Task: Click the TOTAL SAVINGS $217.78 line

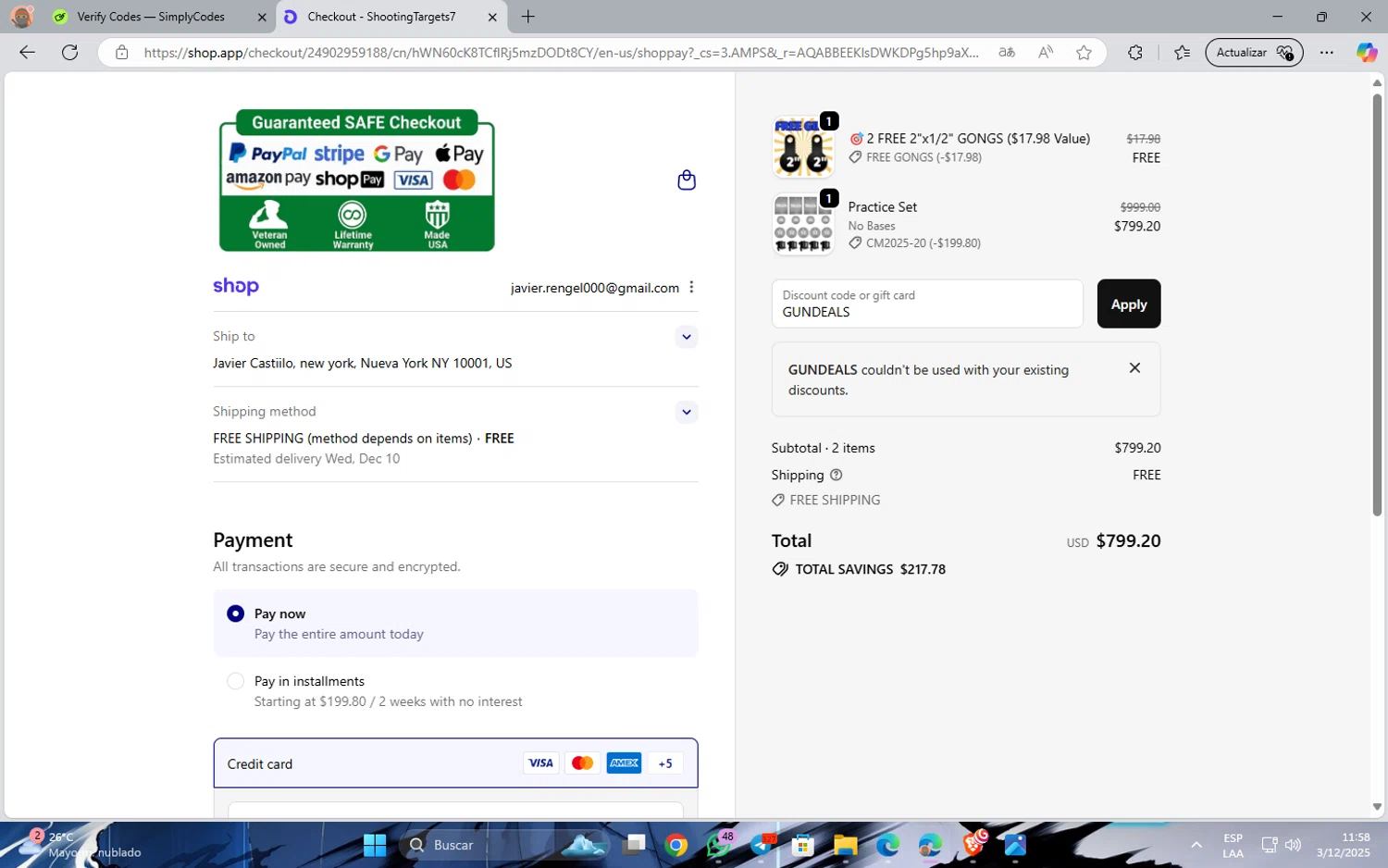Action: point(859,569)
